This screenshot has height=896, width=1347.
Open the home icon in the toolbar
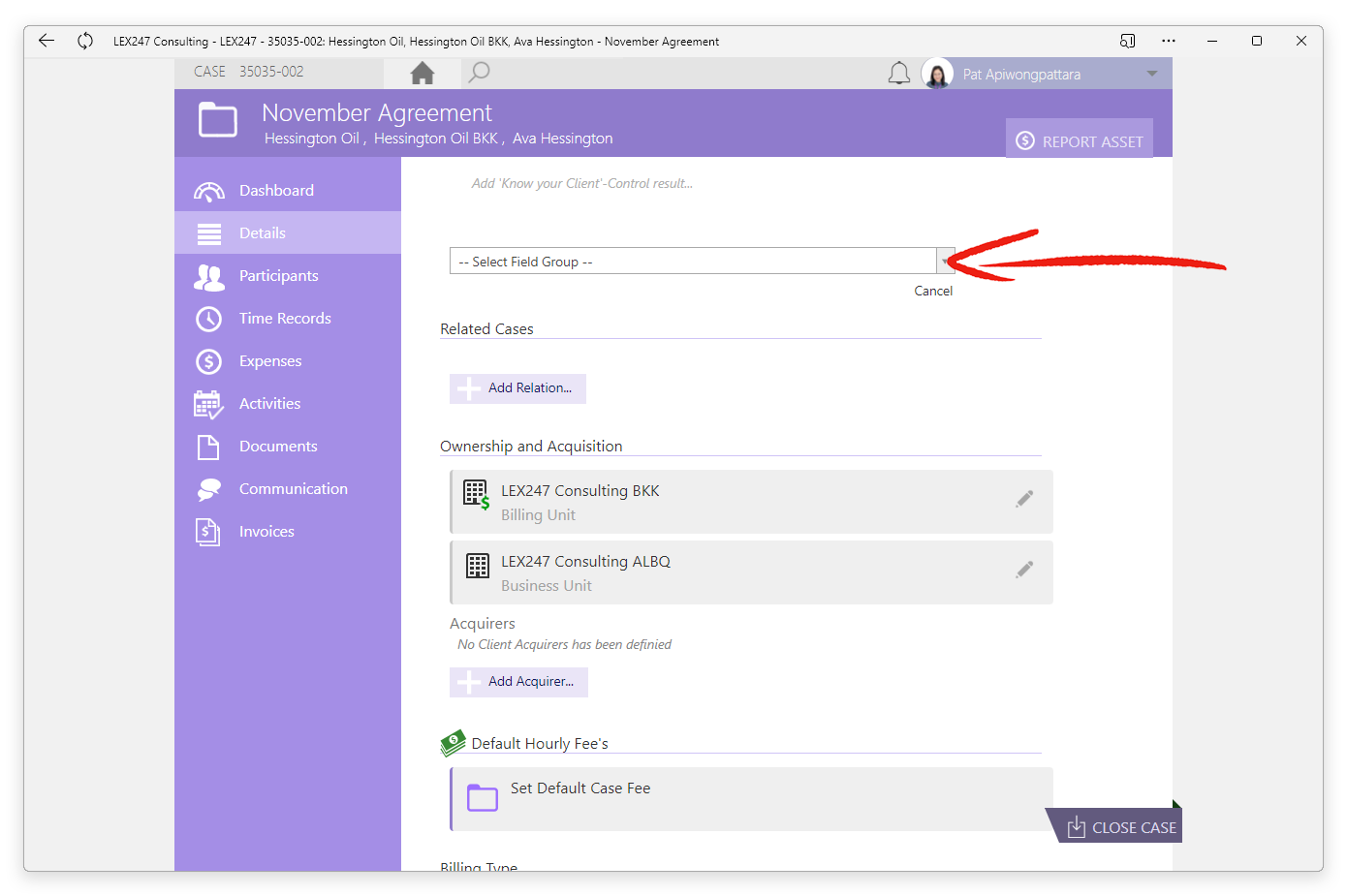tap(423, 73)
